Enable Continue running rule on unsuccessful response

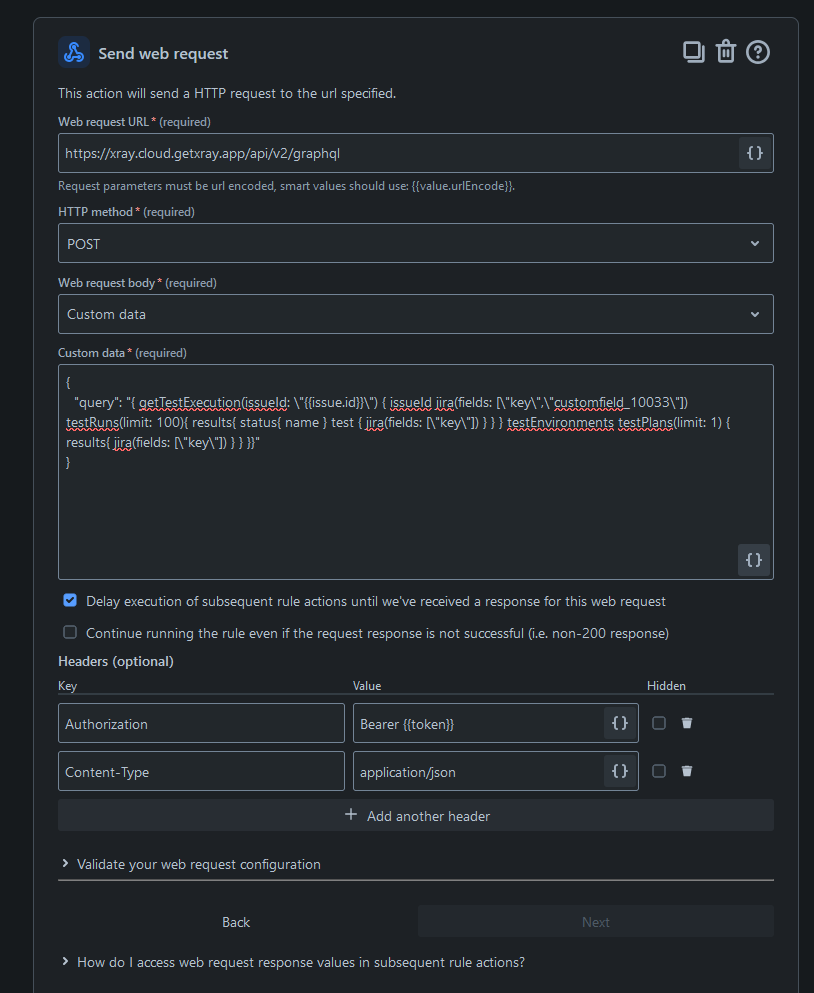[70, 632]
